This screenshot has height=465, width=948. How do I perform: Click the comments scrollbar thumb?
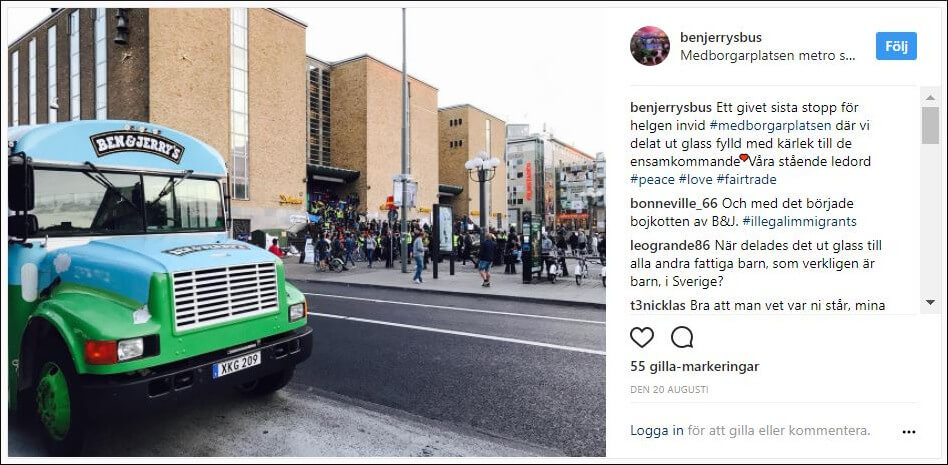click(930, 125)
